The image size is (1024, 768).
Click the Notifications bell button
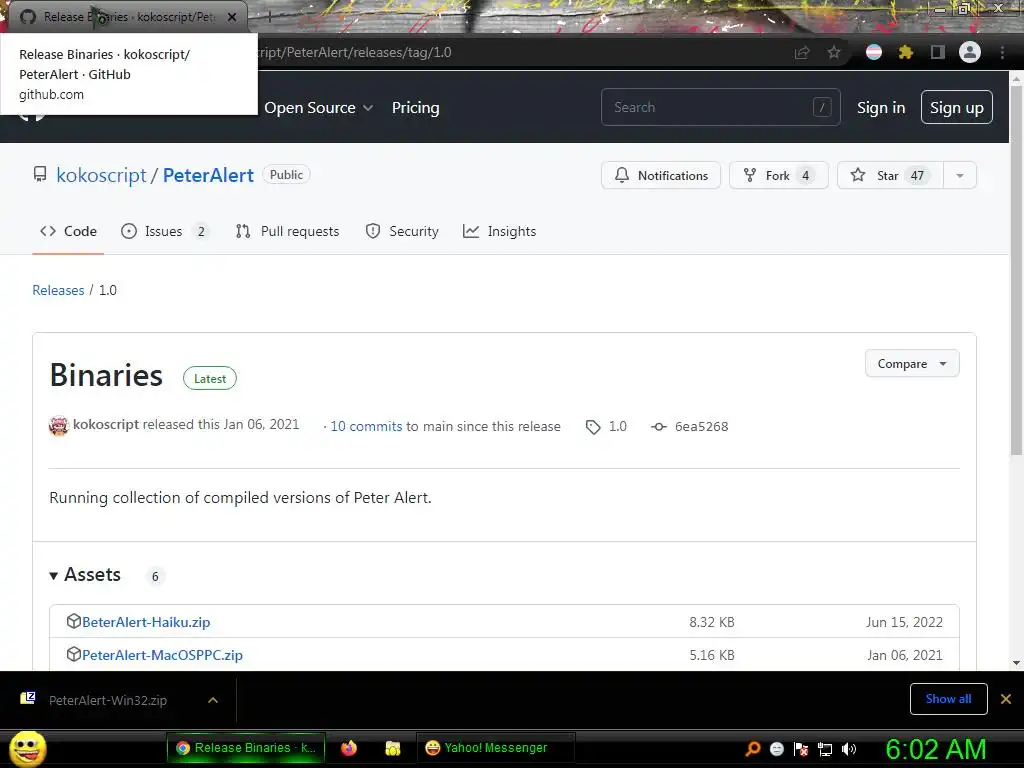[x=661, y=175]
